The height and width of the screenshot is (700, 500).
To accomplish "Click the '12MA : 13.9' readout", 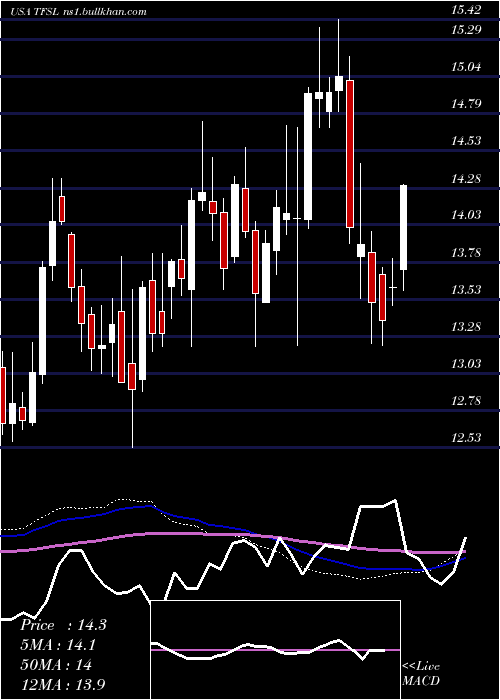I will 63,684.
